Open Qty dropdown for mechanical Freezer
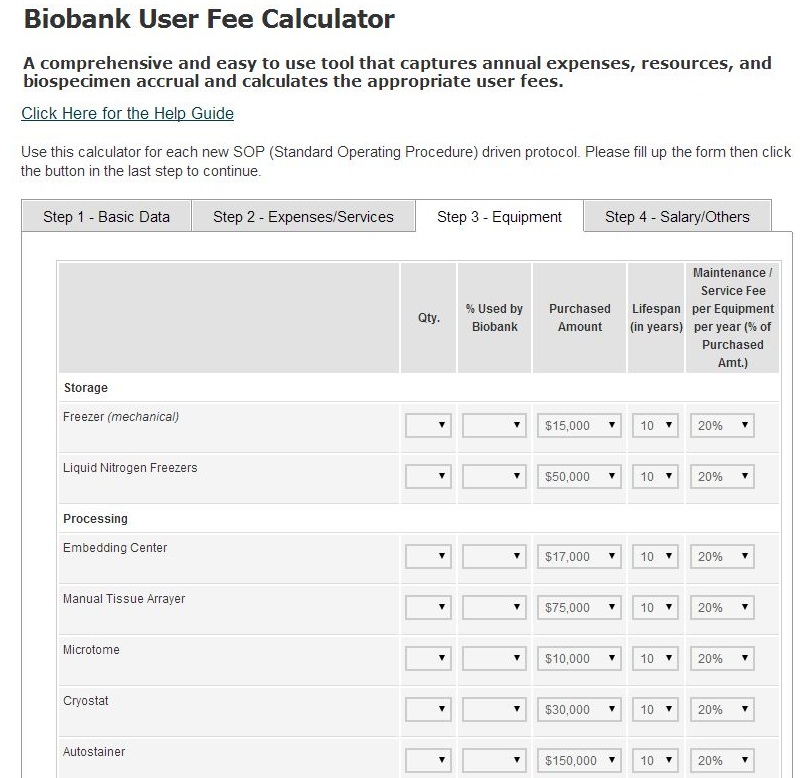This screenshot has width=812, height=778. pos(428,426)
